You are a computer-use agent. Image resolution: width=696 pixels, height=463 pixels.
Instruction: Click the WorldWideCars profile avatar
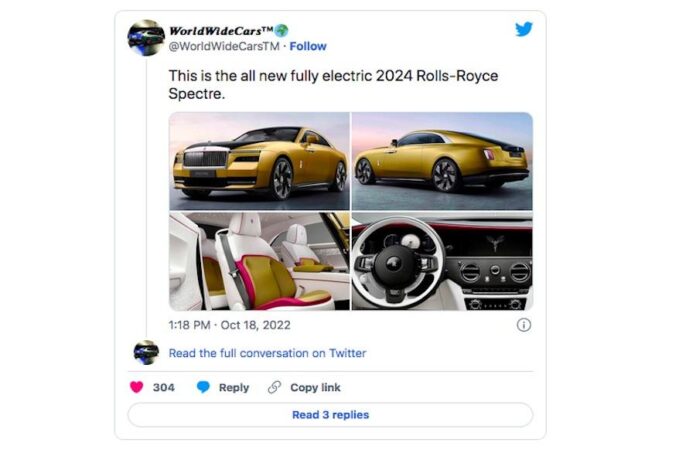click(x=146, y=38)
